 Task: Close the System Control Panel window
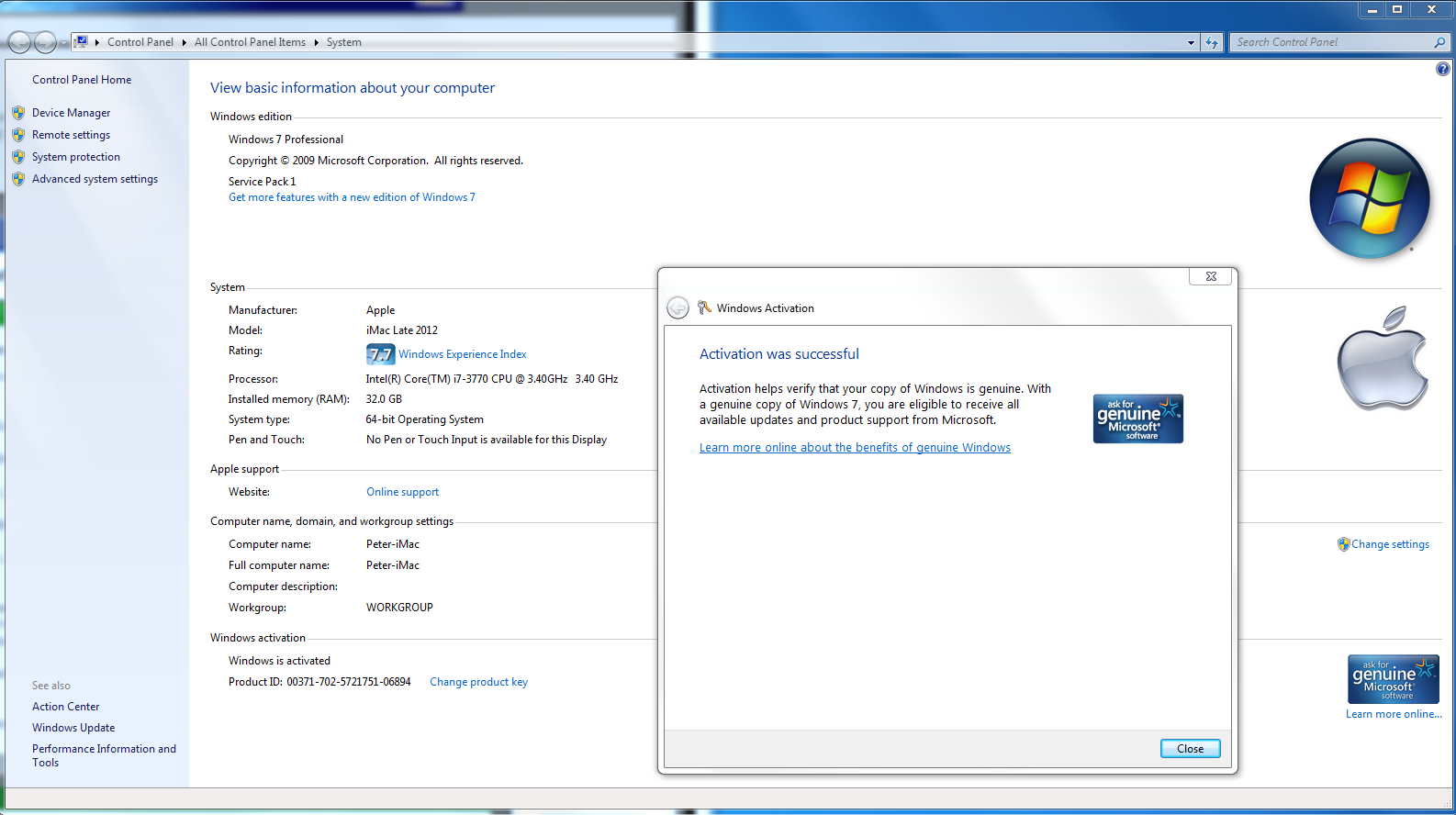(1431, 9)
